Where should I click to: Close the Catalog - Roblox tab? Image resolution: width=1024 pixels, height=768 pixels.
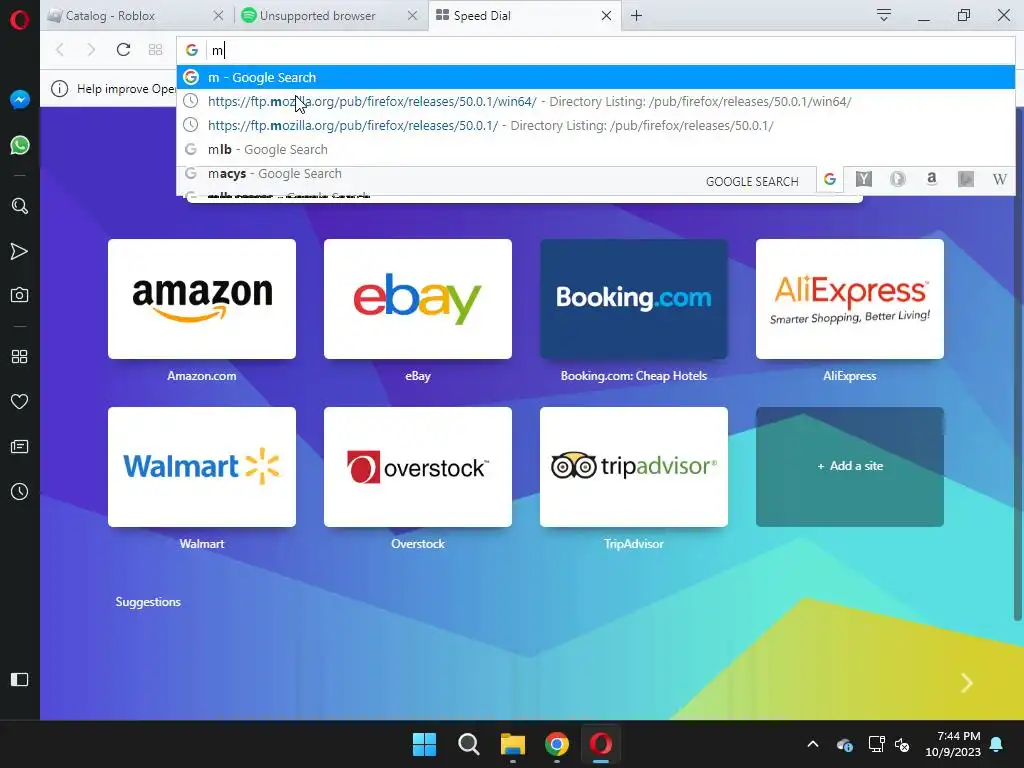pyautogui.click(x=218, y=16)
